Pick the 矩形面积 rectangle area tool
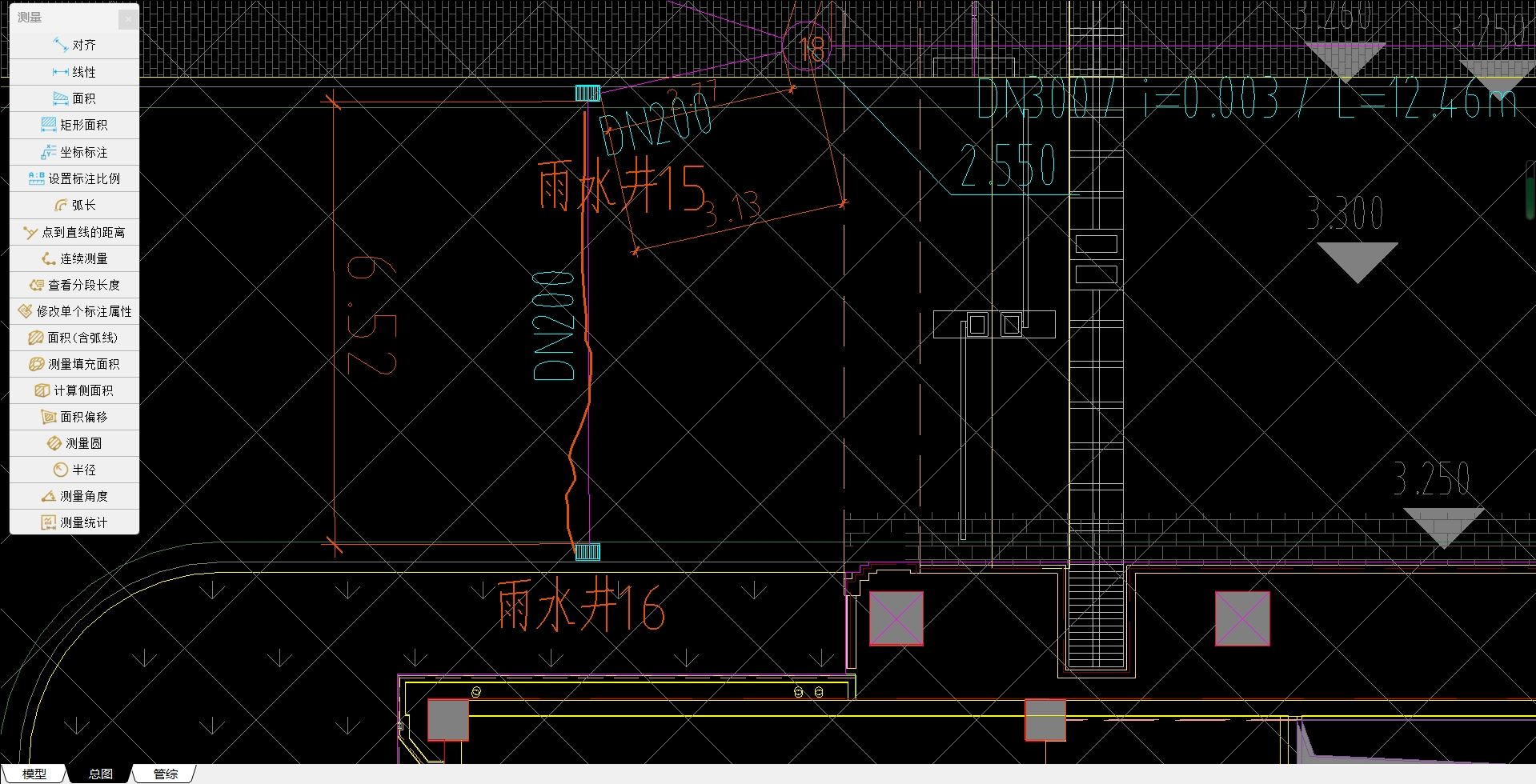This screenshot has width=1536, height=784. point(74,125)
